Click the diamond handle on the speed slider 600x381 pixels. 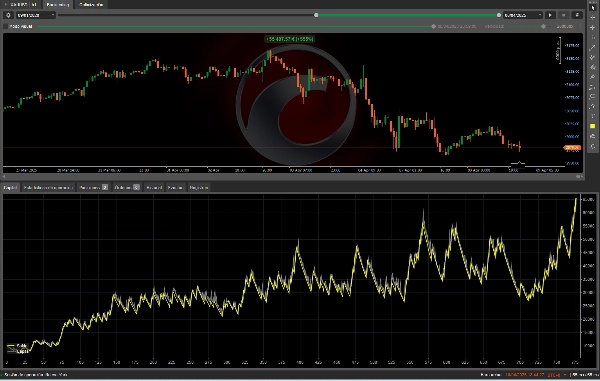point(543,26)
